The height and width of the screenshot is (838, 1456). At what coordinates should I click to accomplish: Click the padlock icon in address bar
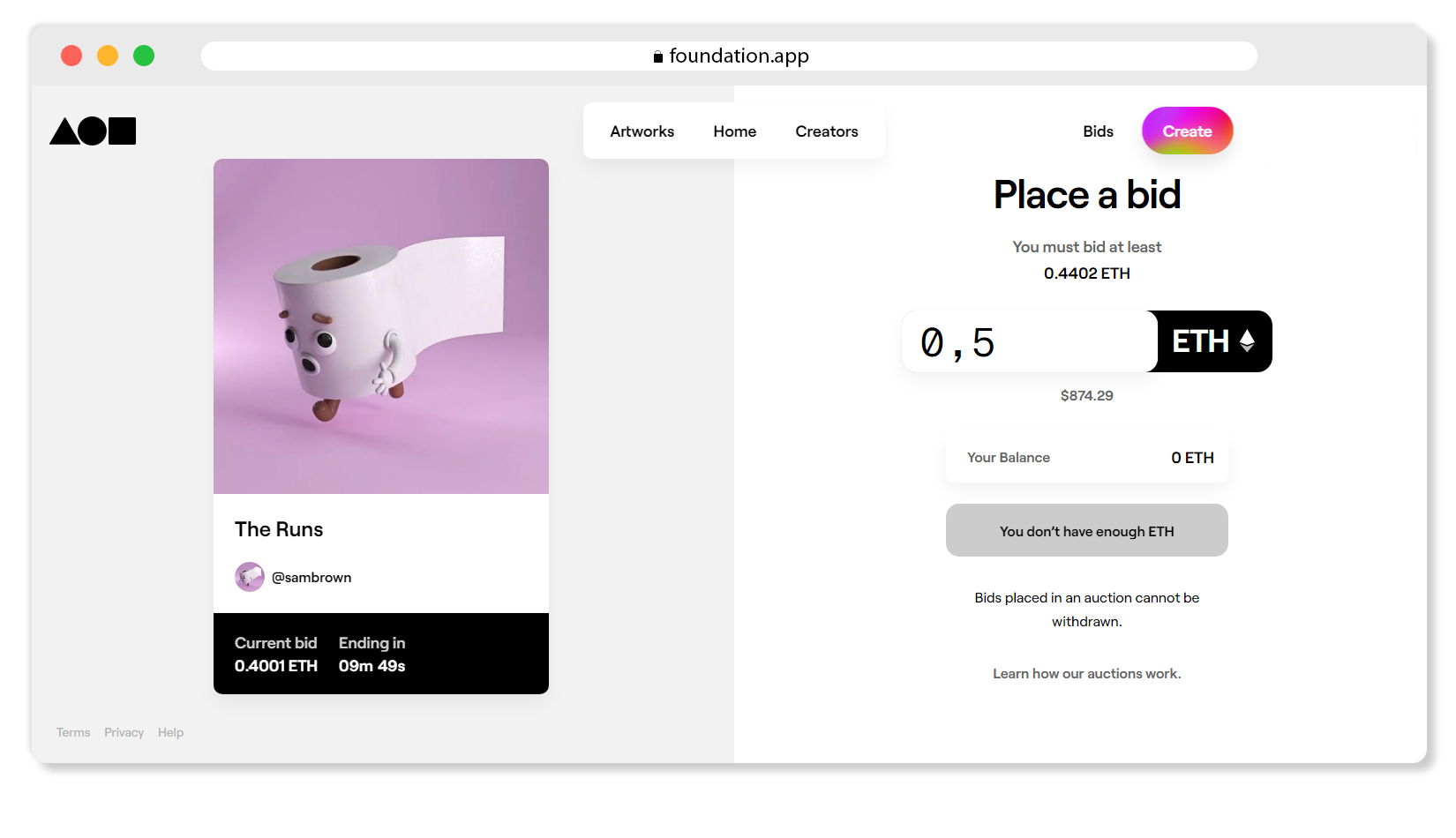pos(657,56)
